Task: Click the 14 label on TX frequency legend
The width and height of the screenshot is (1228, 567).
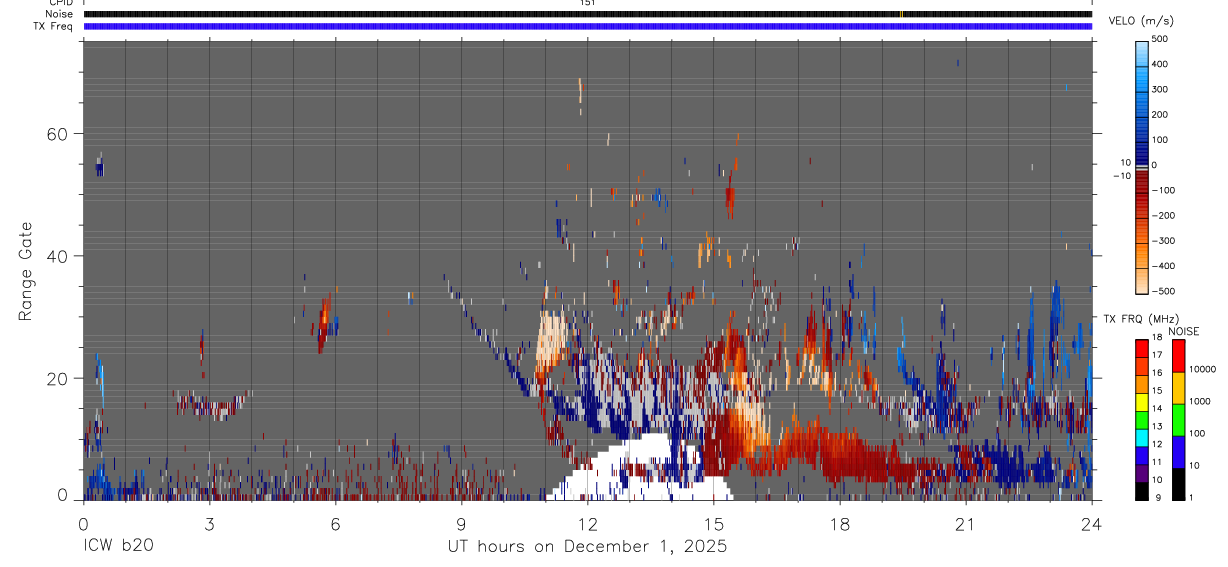Action: point(1157,408)
